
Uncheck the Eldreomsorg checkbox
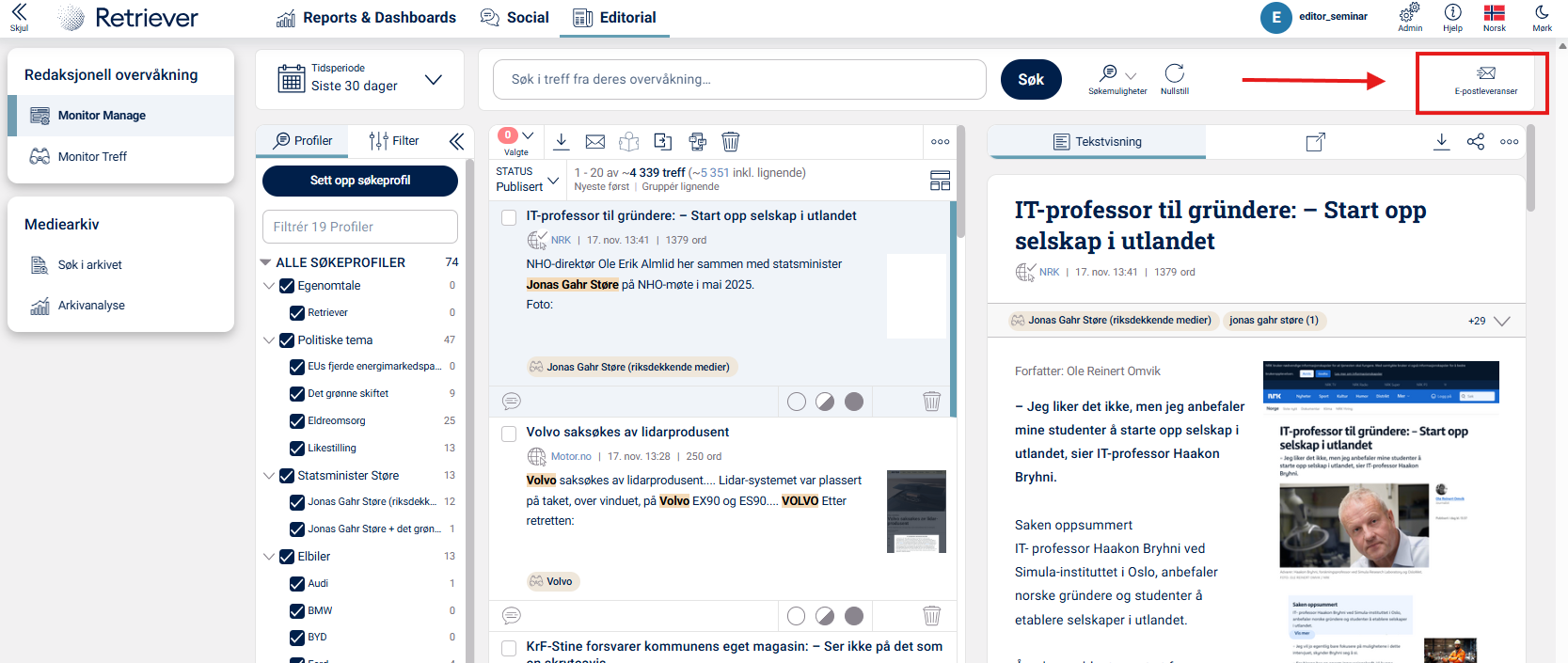click(x=297, y=421)
